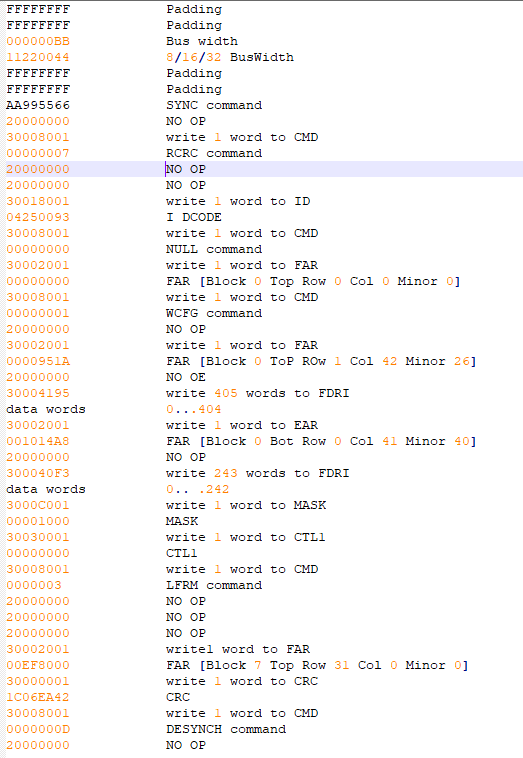Click the hex value 30018001
This screenshot has height=758, width=523.
[x=38, y=201]
